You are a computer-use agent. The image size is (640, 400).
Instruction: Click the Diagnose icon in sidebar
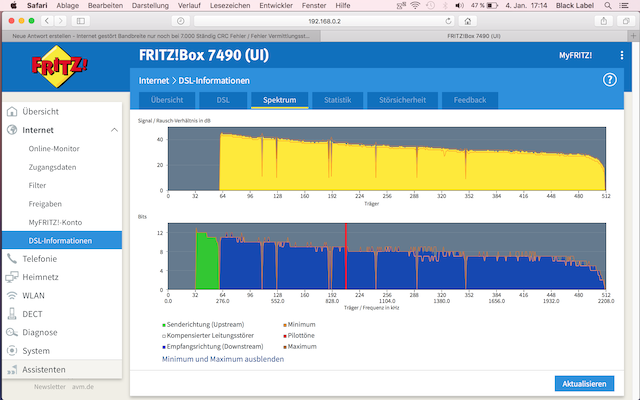11,333
